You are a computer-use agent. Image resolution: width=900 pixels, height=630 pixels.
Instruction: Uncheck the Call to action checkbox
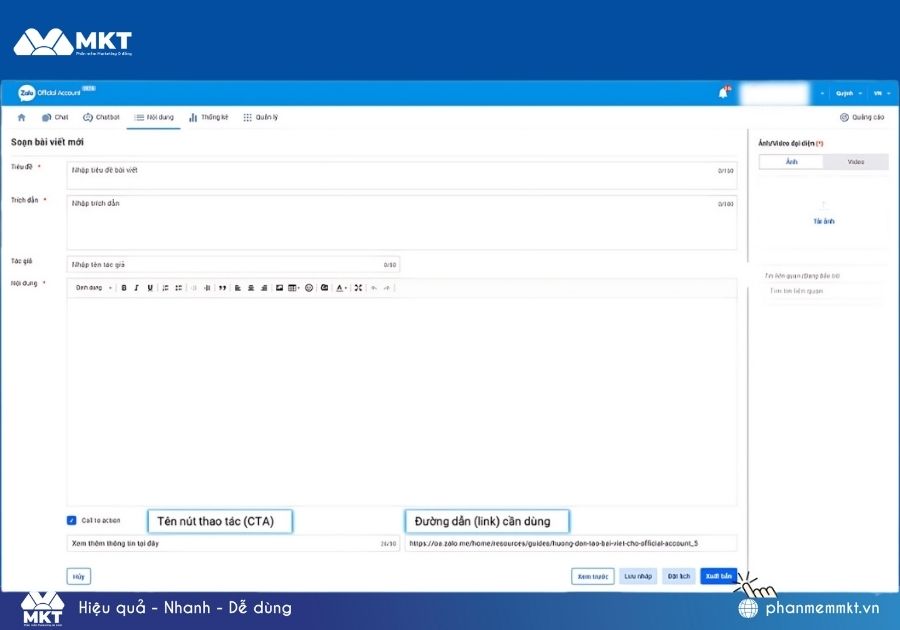coord(71,520)
